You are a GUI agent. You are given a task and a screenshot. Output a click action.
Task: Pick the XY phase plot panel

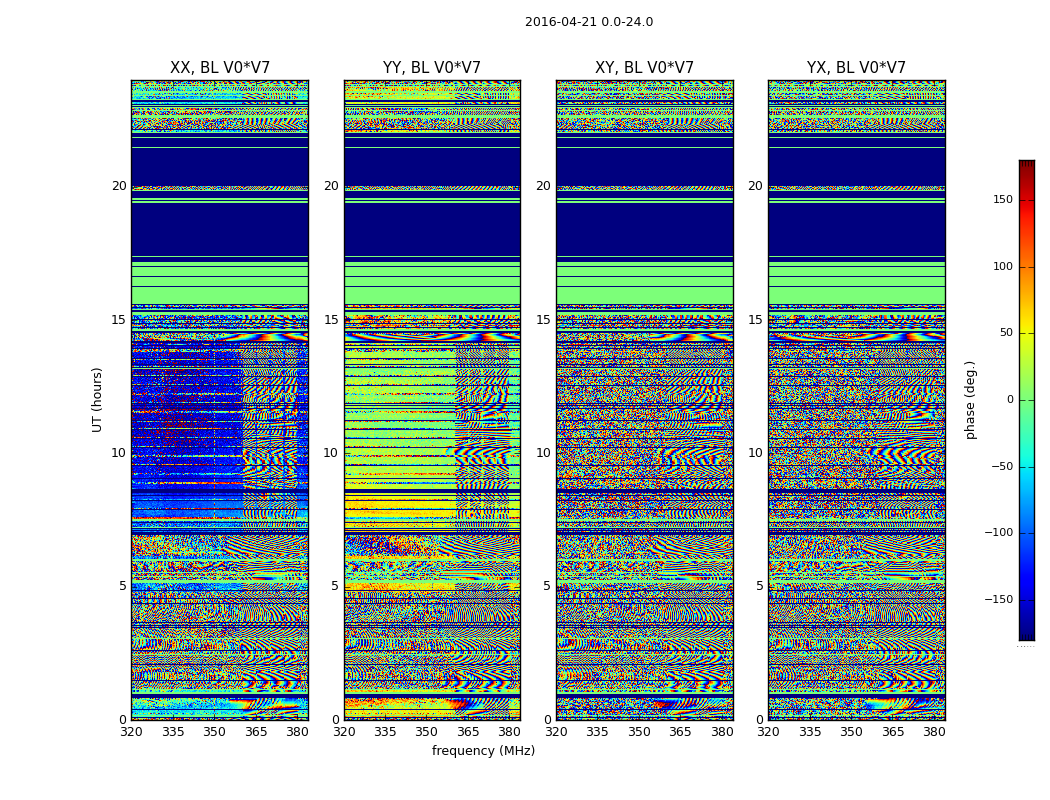pos(644,400)
